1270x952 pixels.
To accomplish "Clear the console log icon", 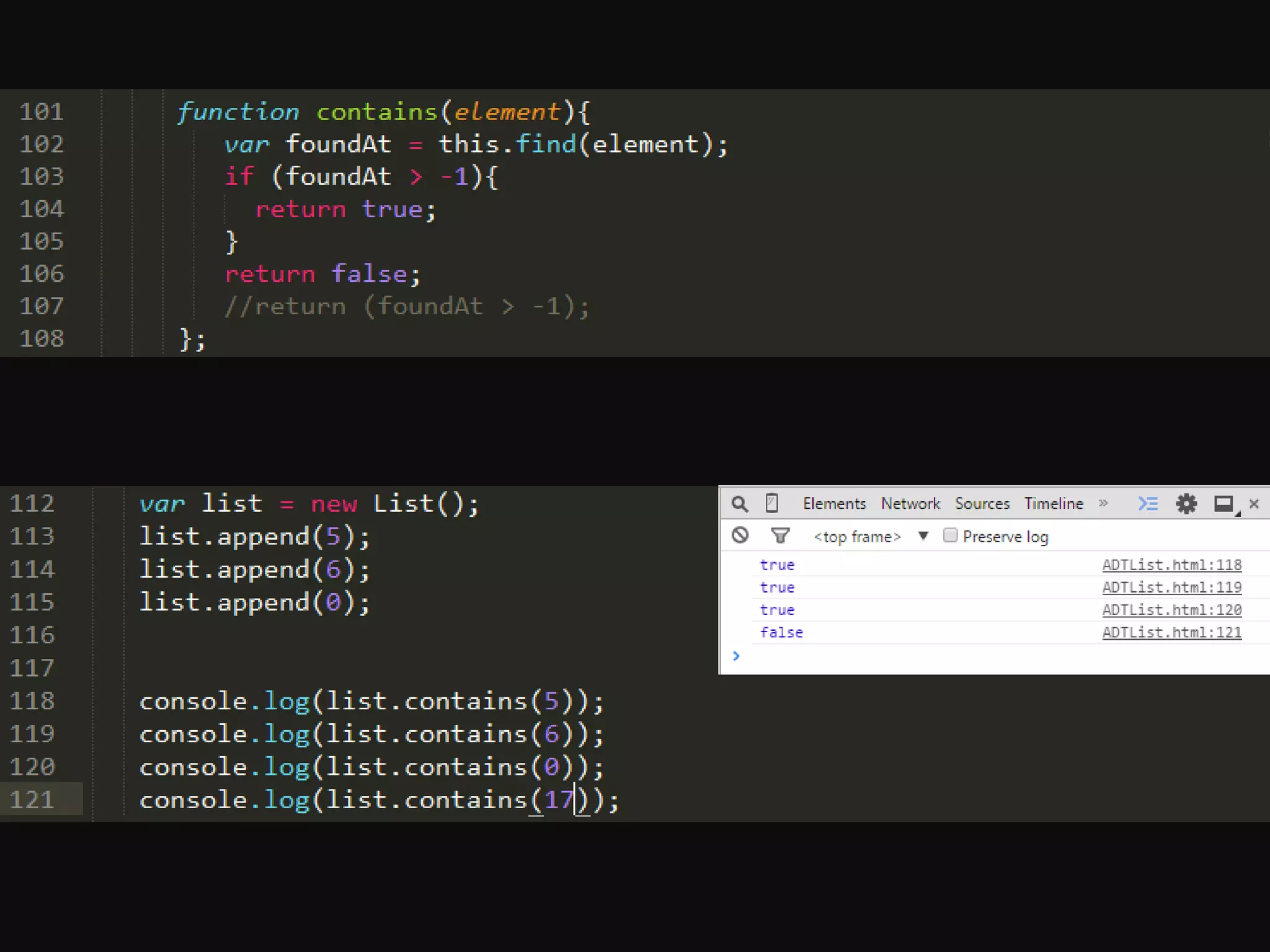I will [x=740, y=535].
